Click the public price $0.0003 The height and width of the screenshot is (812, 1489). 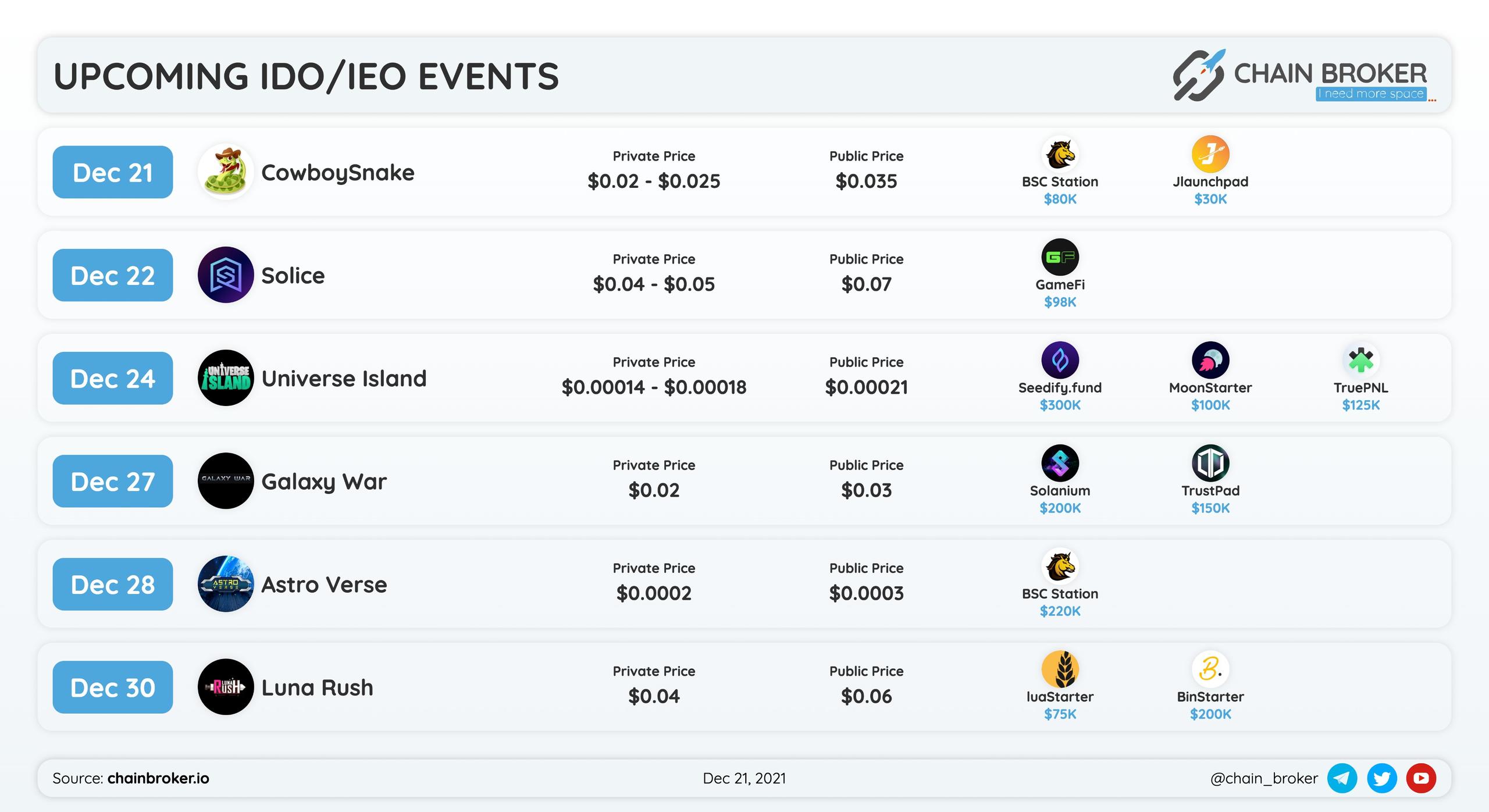point(866,593)
